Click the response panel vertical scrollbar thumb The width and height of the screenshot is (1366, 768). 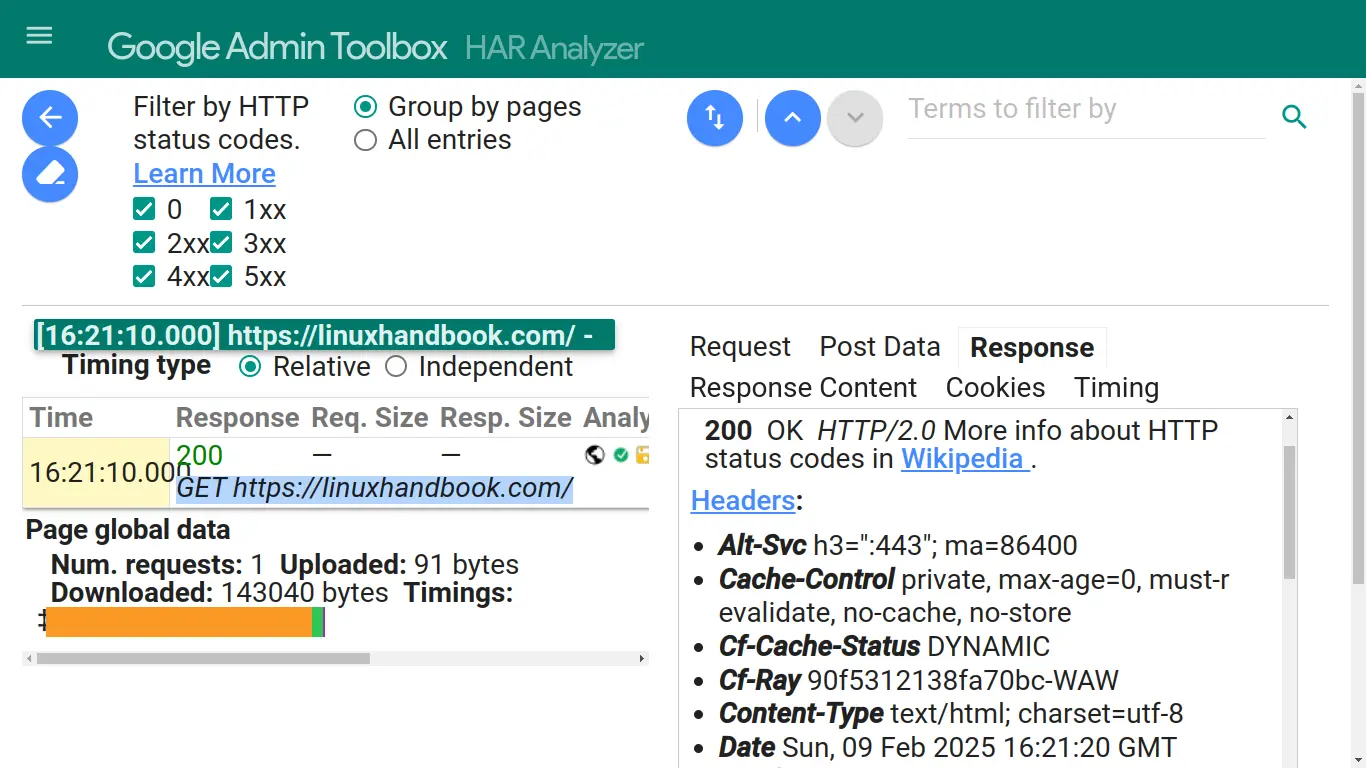(1289, 512)
